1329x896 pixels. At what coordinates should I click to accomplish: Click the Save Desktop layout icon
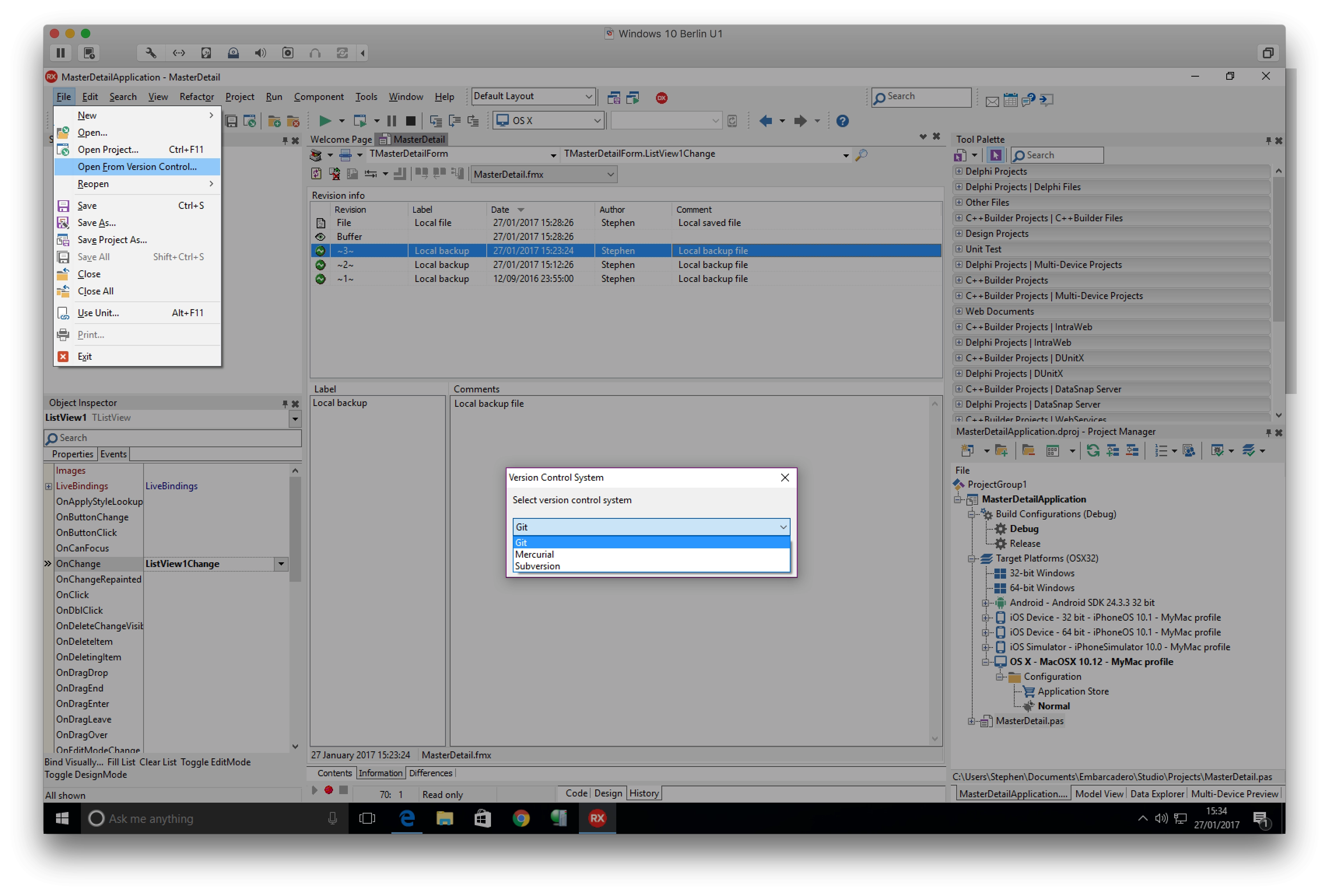(x=614, y=98)
